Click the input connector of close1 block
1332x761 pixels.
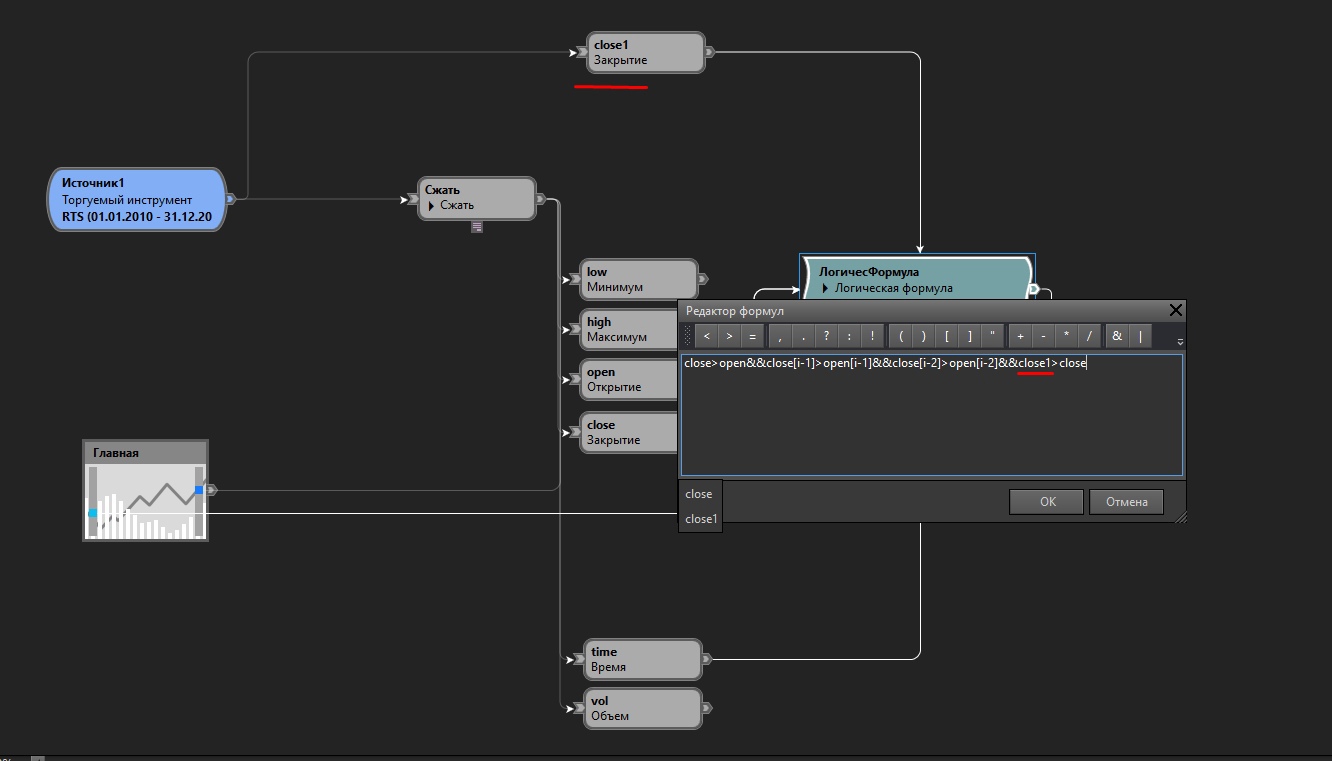coord(580,52)
